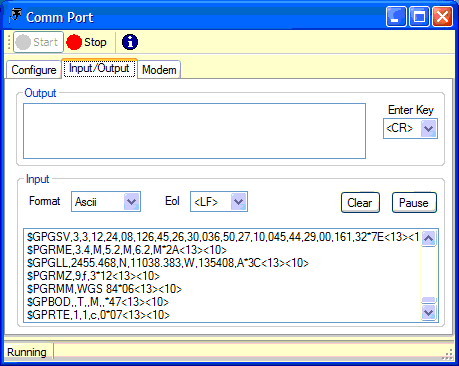Click scroll down arrow in Input list

(x=429, y=313)
